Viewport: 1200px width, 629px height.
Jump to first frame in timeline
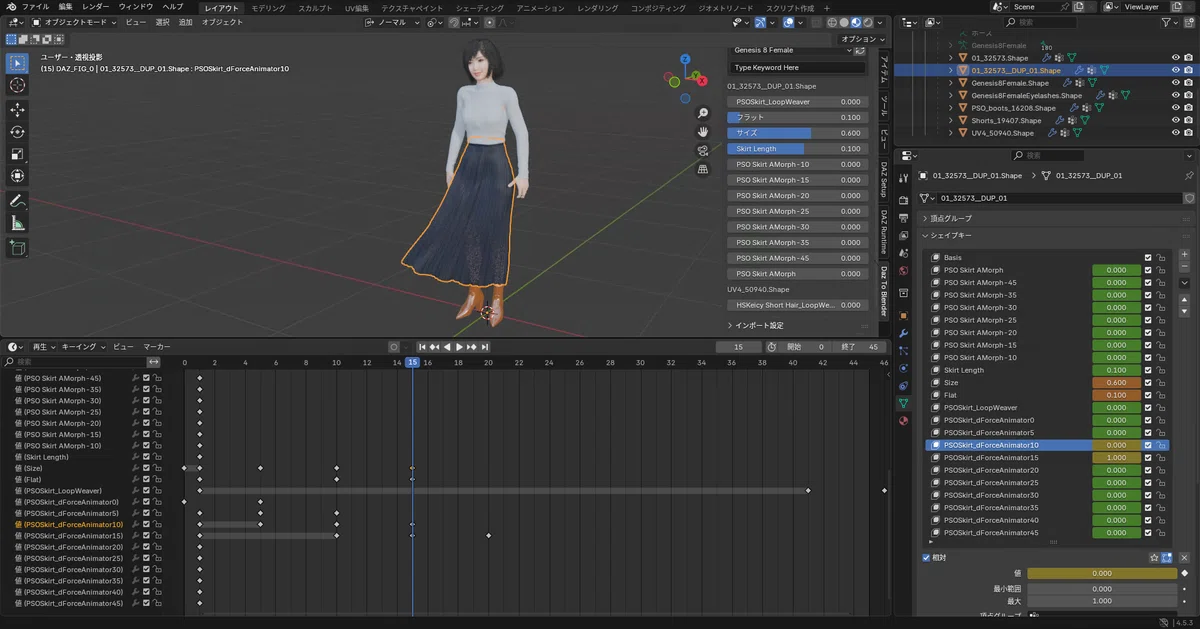[422, 346]
